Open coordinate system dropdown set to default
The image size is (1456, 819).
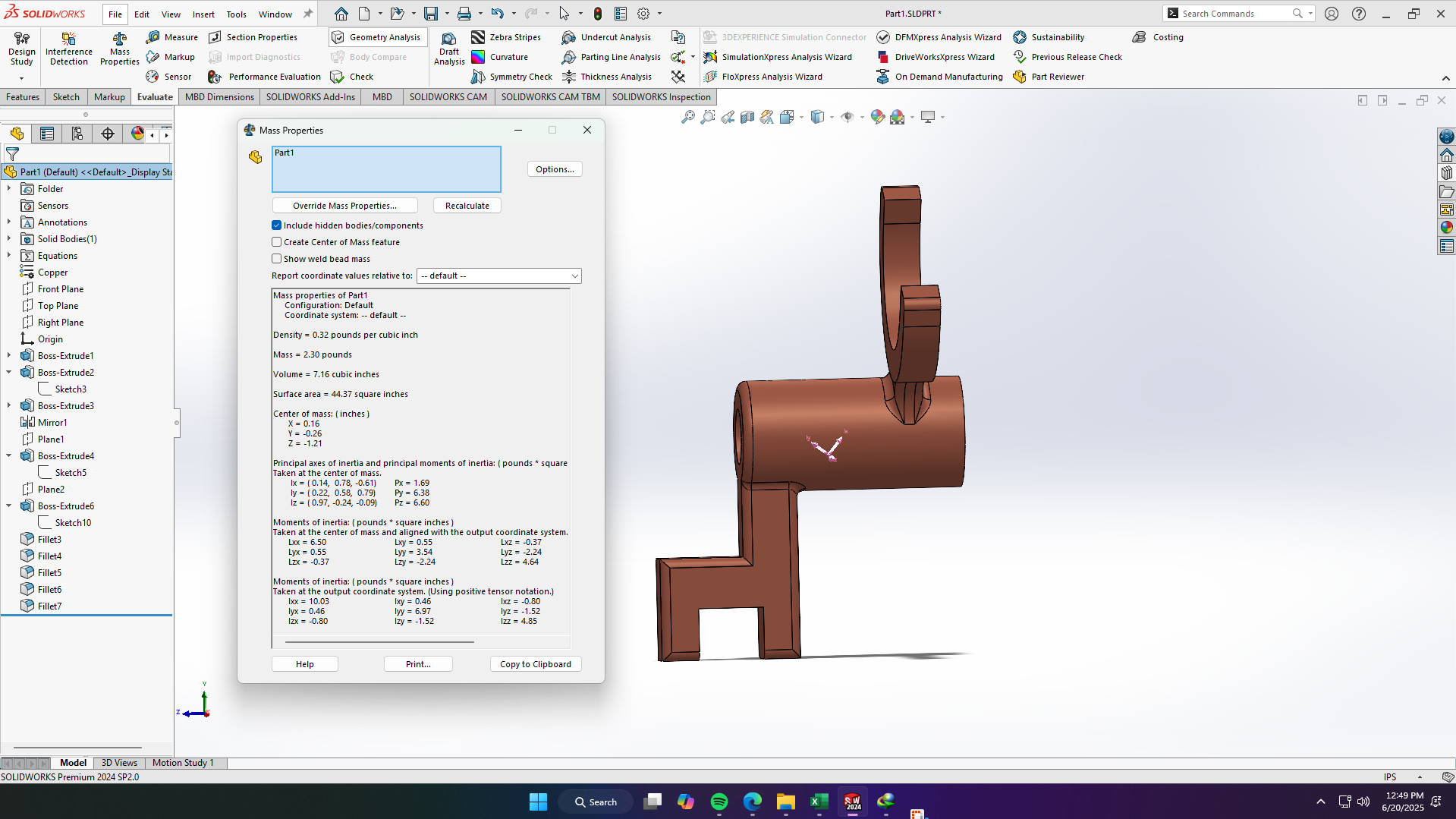pyautogui.click(x=499, y=276)
